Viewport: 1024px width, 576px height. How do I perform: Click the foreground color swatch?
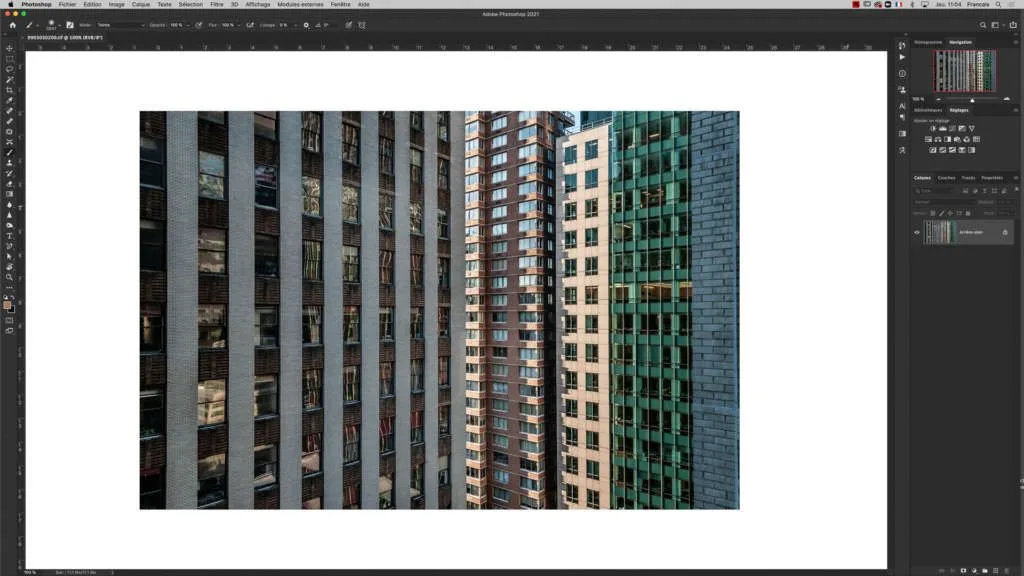pos(8,305)
